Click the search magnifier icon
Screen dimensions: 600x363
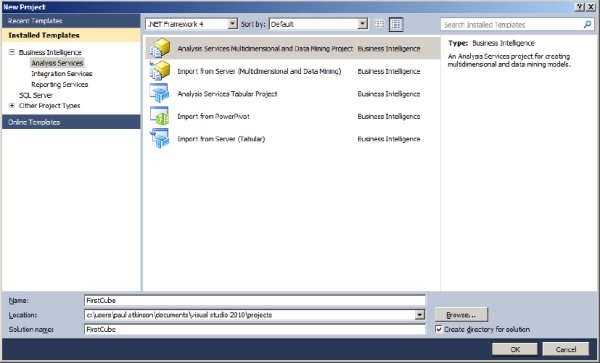[587, 24]
